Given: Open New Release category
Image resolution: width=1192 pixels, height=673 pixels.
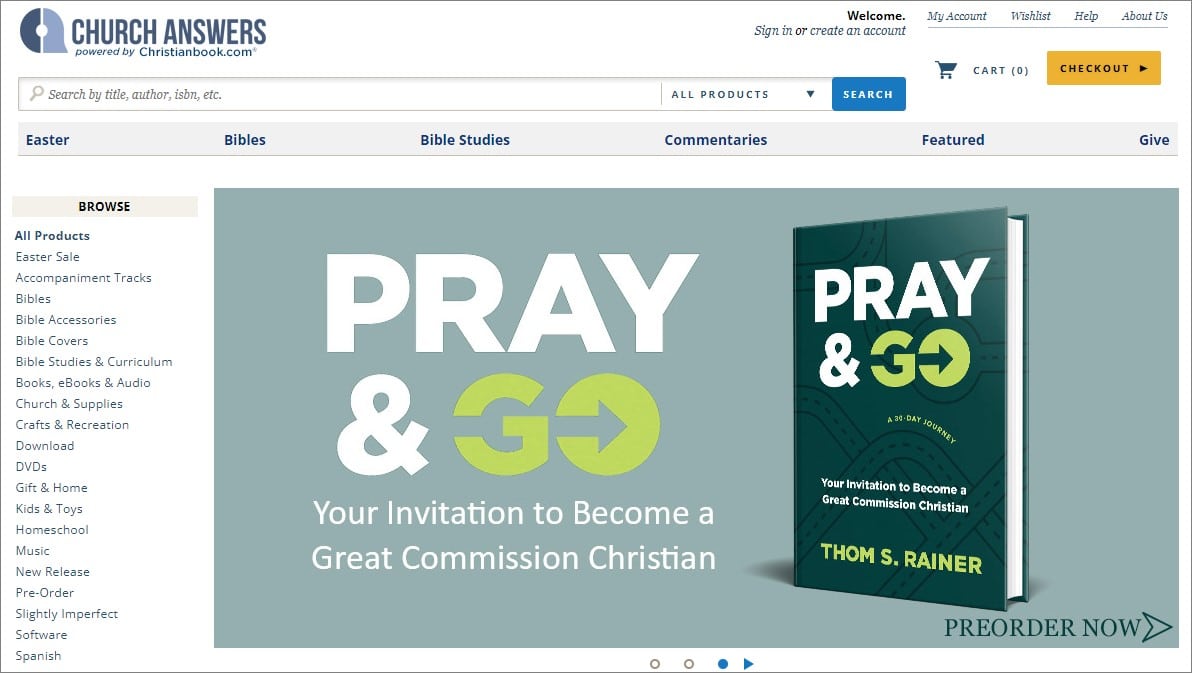Looking at the screenshot, I should pyautogui.click(x=52, y=572).
